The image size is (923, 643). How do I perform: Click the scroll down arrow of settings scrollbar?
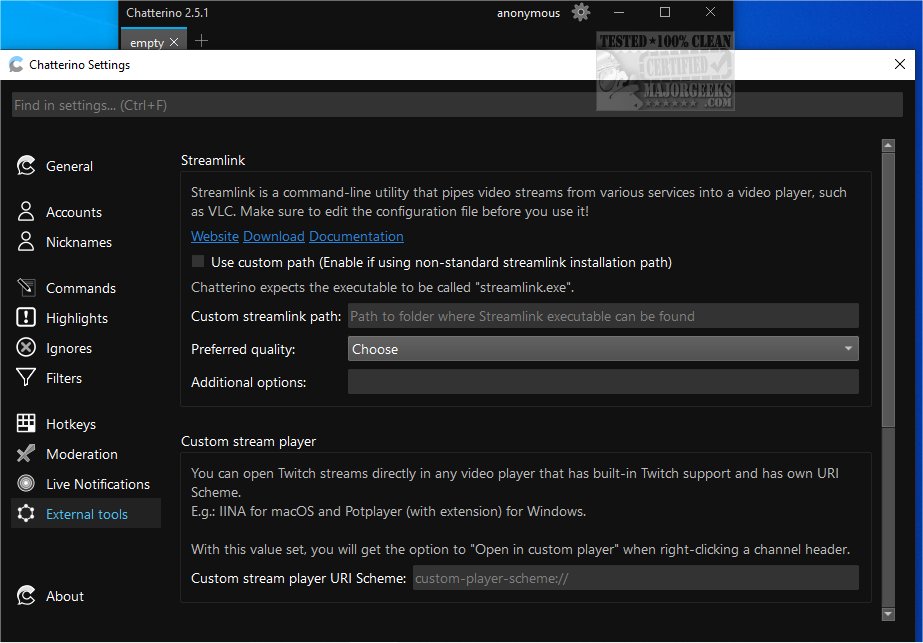[x=887, y=613]
